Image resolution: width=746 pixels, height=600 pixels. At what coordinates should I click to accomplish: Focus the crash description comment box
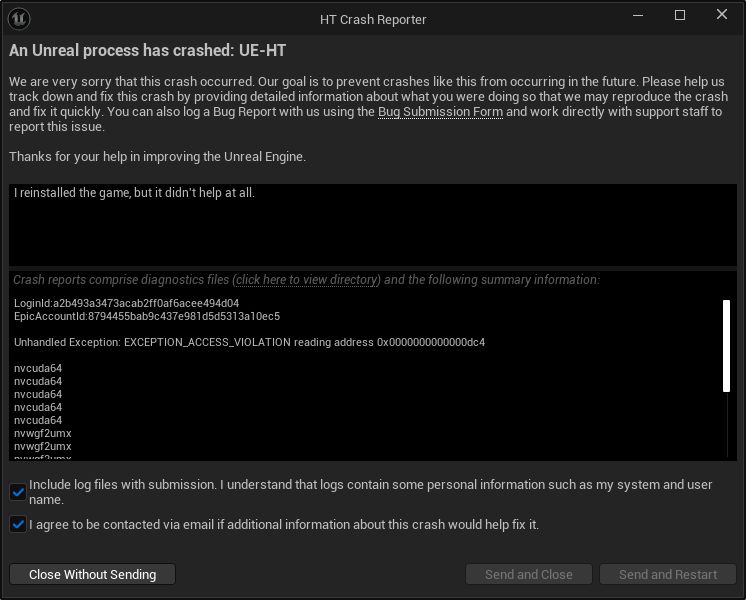pyautogui.click(x=373, y=225)
